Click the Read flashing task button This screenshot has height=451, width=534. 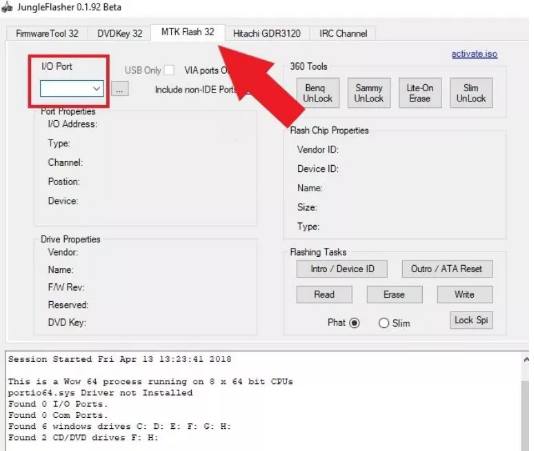(324, 294)
